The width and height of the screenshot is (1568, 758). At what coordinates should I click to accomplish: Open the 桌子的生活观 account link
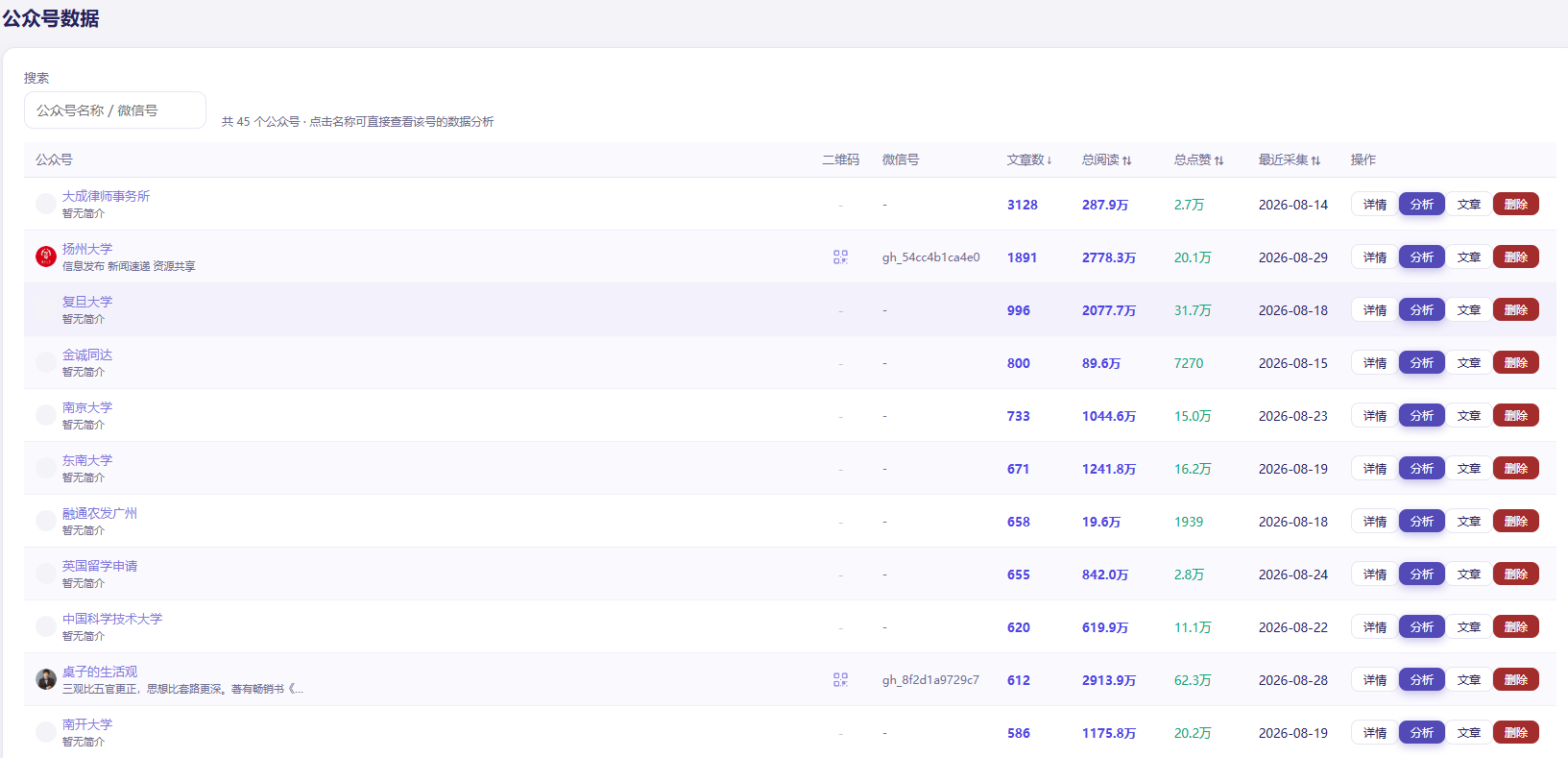pyautogui.click(x=100, y=672)
